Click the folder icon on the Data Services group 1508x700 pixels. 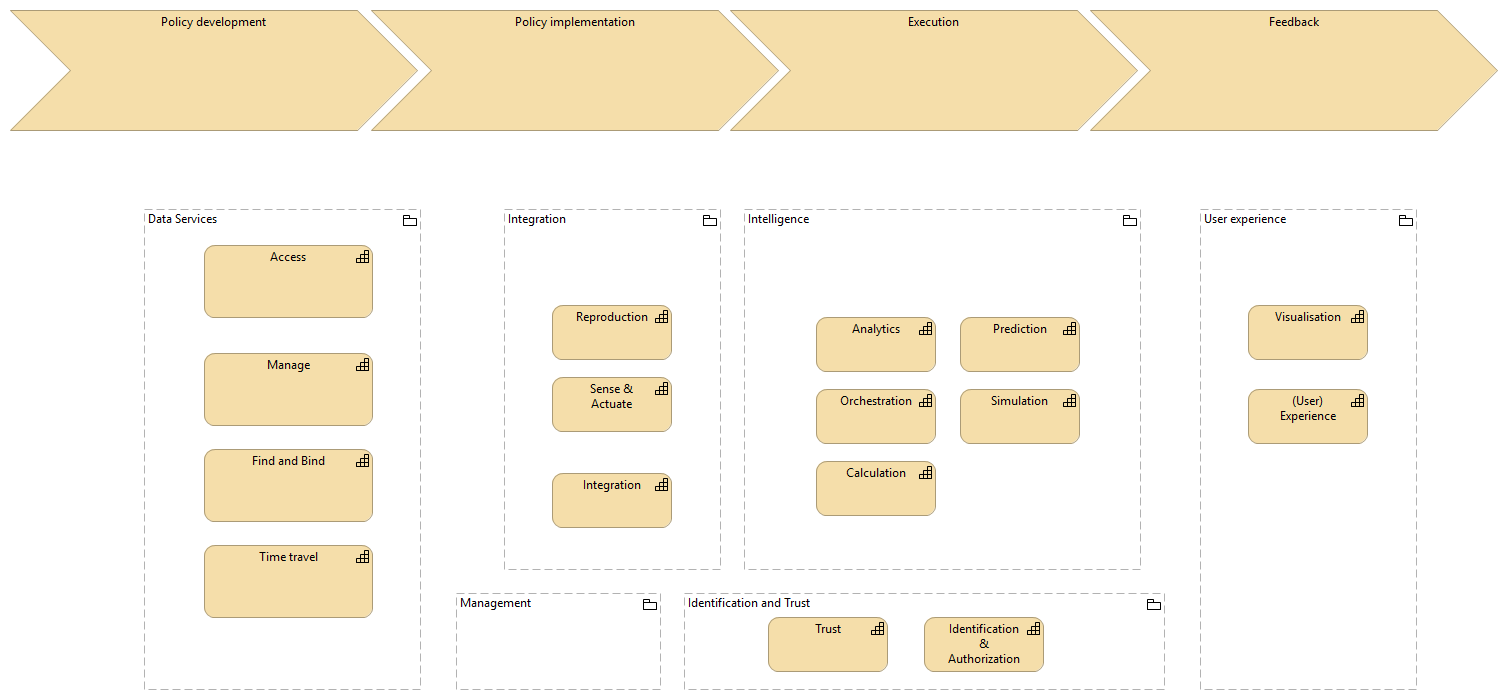pyautogui.click(x=410, y=220)
